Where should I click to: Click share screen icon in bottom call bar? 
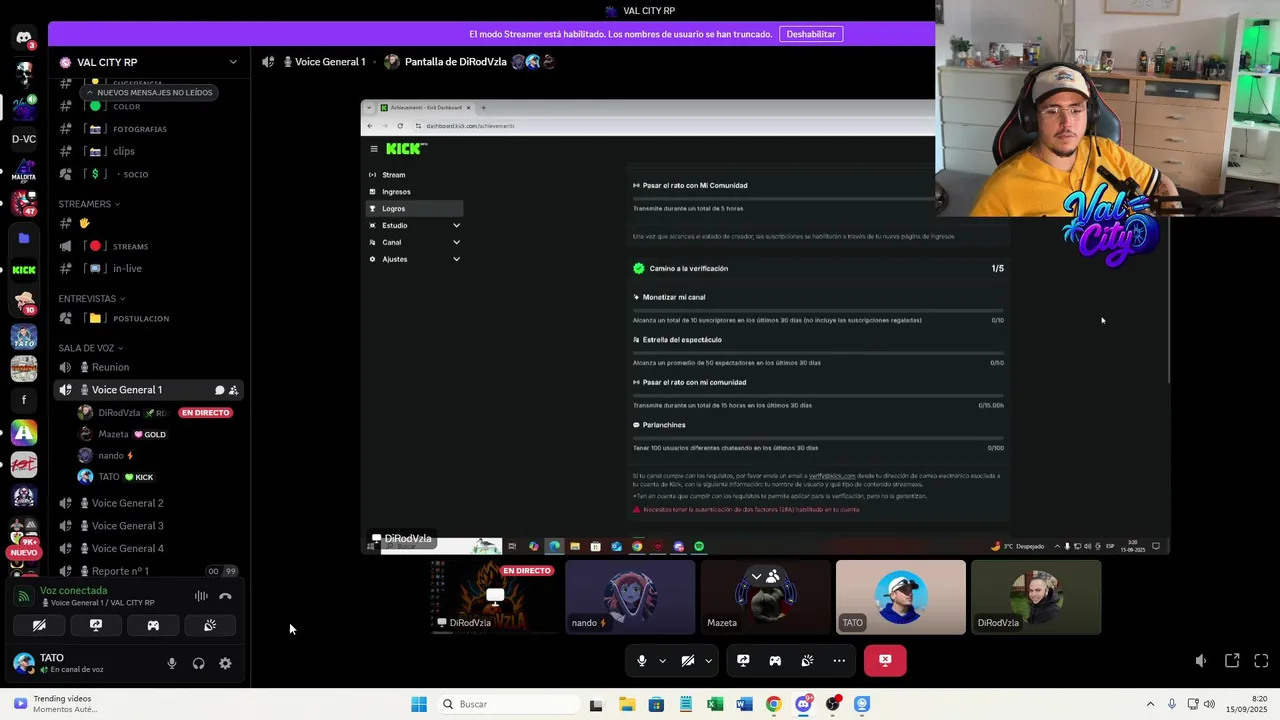coord(743,660)
